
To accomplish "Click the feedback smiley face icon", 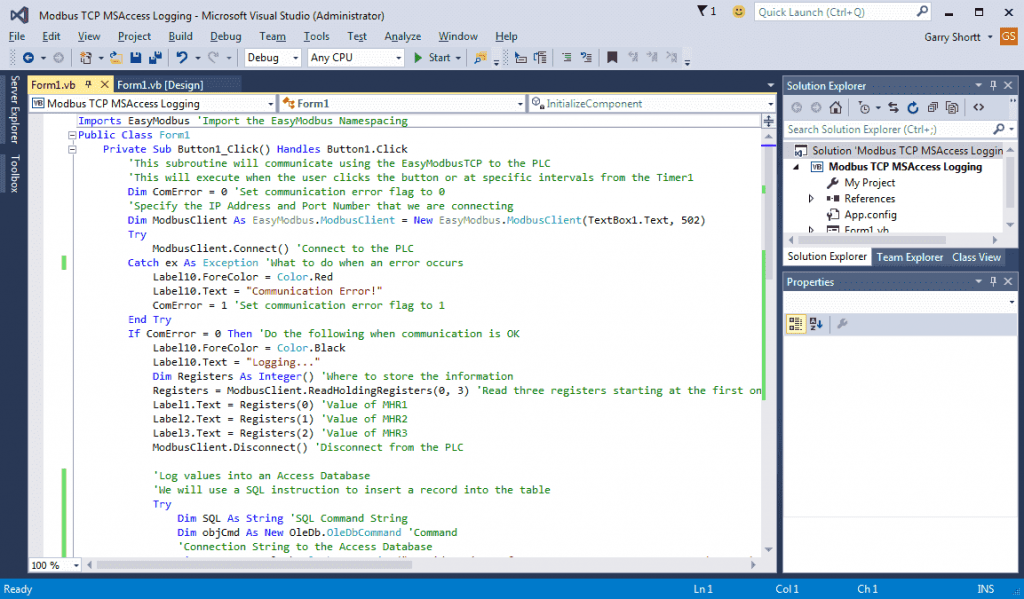I will [738, 11].
